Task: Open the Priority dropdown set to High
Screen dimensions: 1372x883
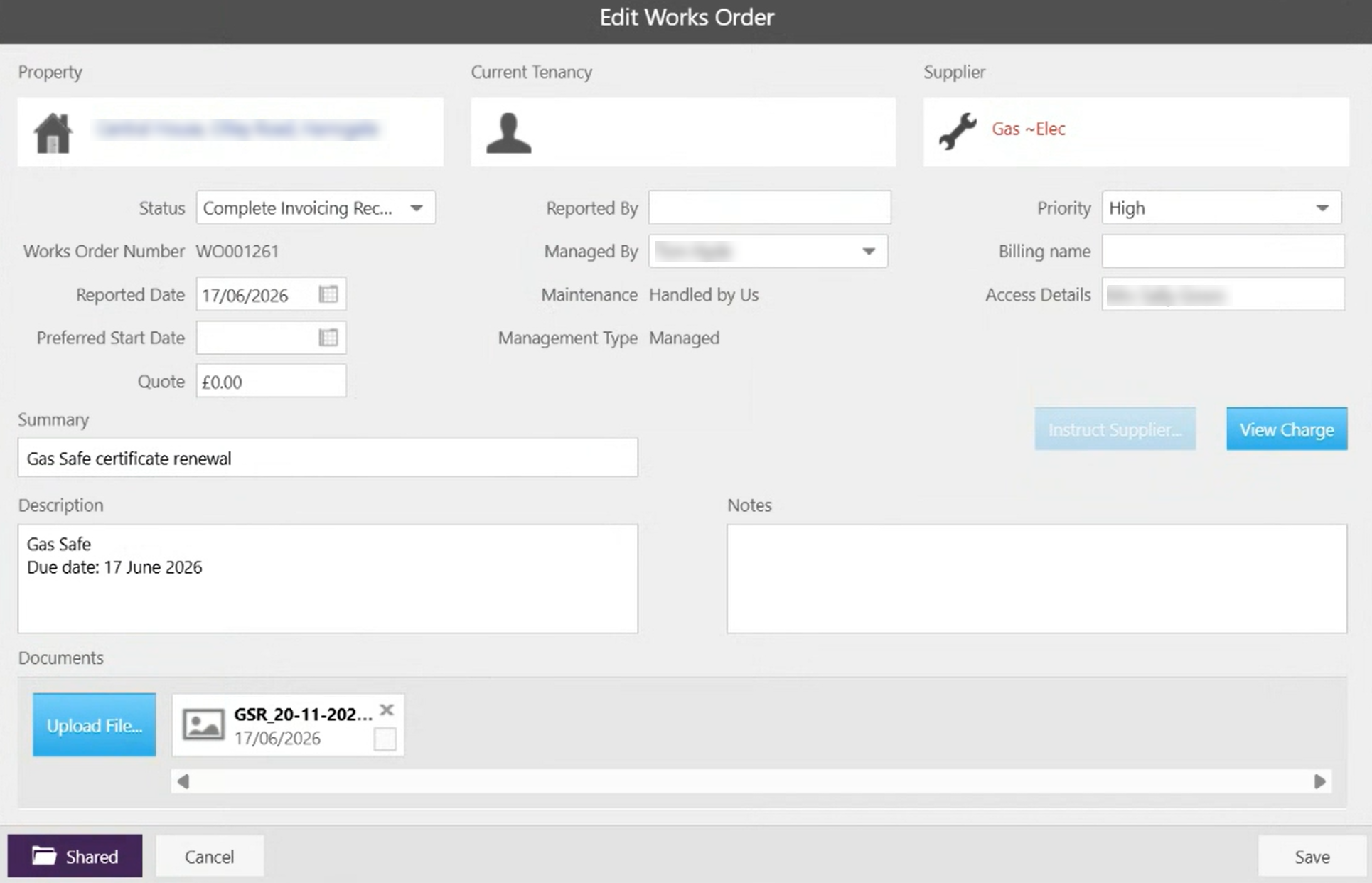Action: pos(1221,208)
